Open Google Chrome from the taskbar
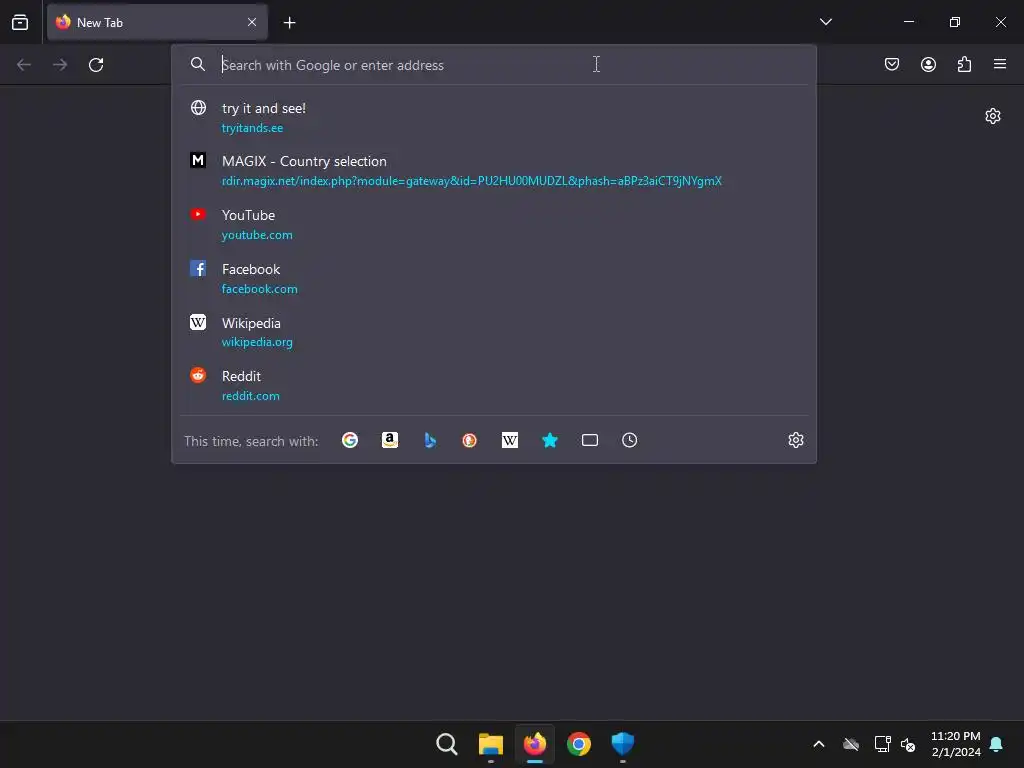1024x768 pixels. (579, 744)
